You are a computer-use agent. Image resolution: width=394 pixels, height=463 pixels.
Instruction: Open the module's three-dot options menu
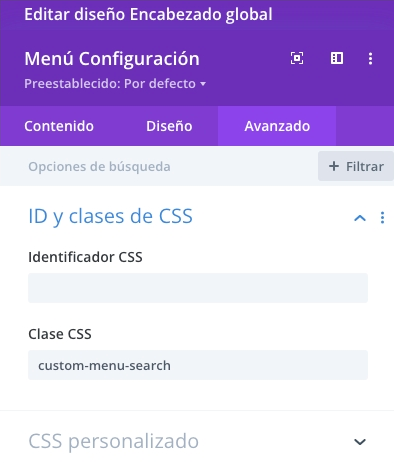[x=370, y=59]
